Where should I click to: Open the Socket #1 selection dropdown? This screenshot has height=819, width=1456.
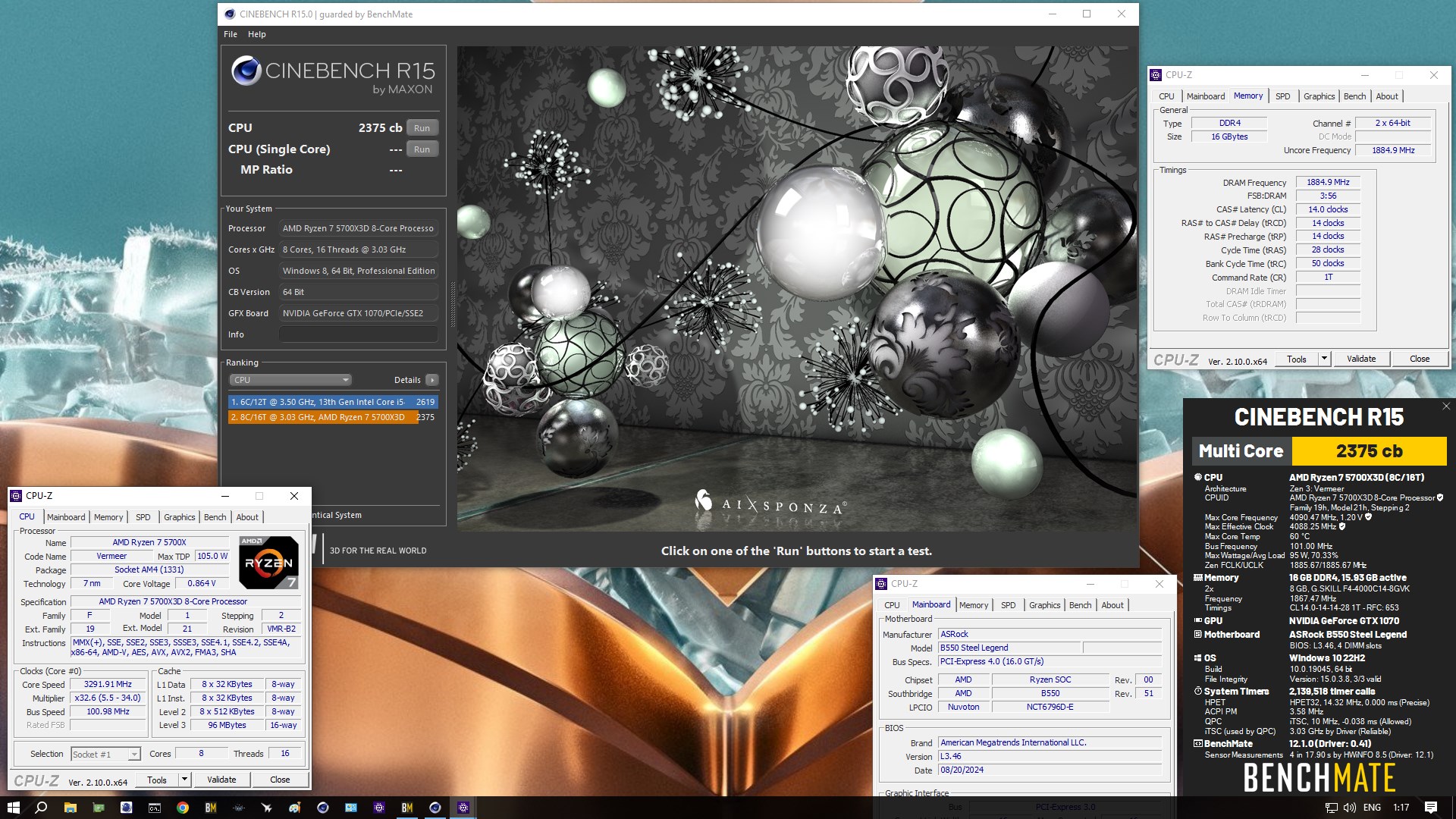pyautogui.click(x=105, y=754)
